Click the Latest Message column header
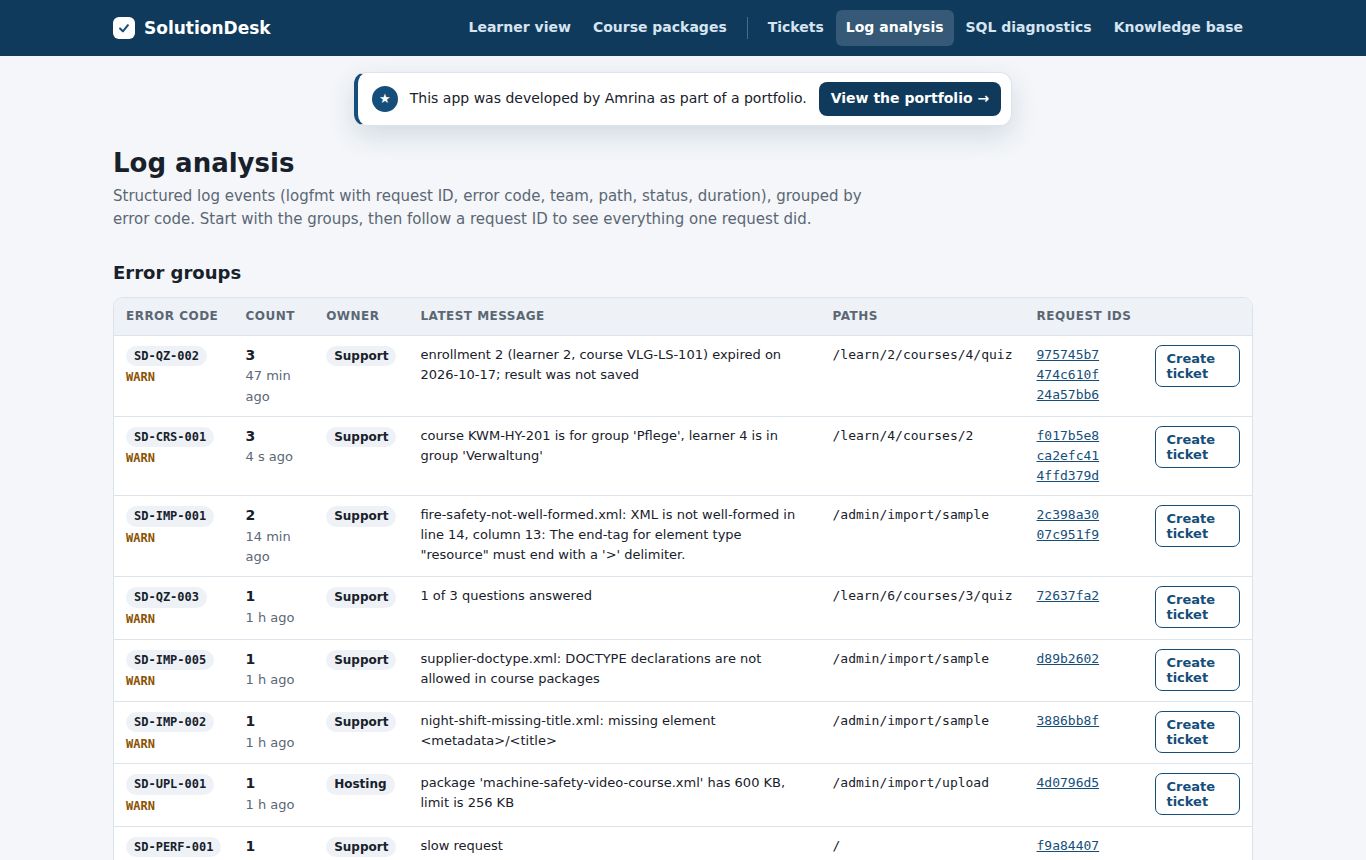 [483, 316]
